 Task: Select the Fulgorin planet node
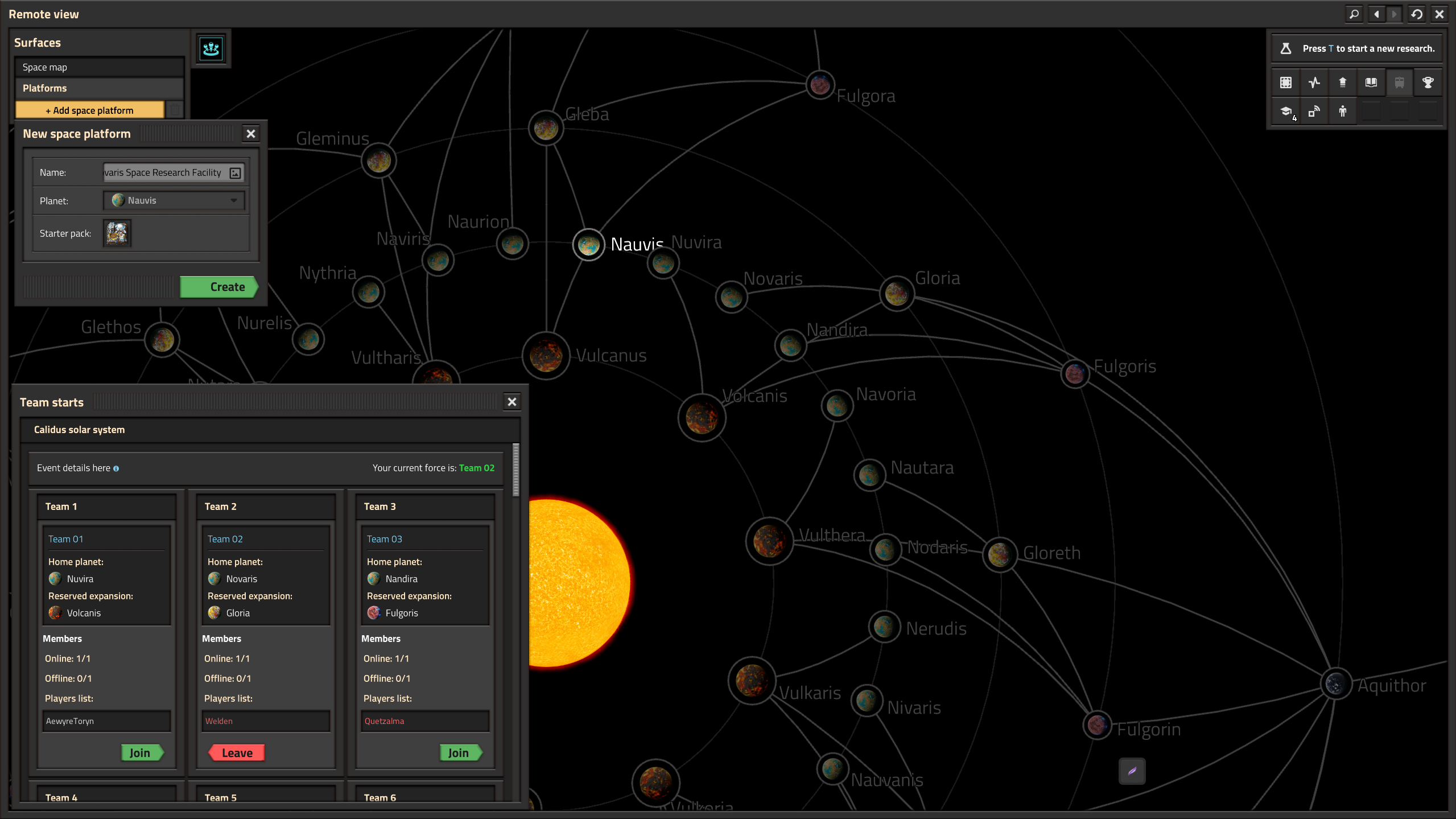click(1097, 725)
